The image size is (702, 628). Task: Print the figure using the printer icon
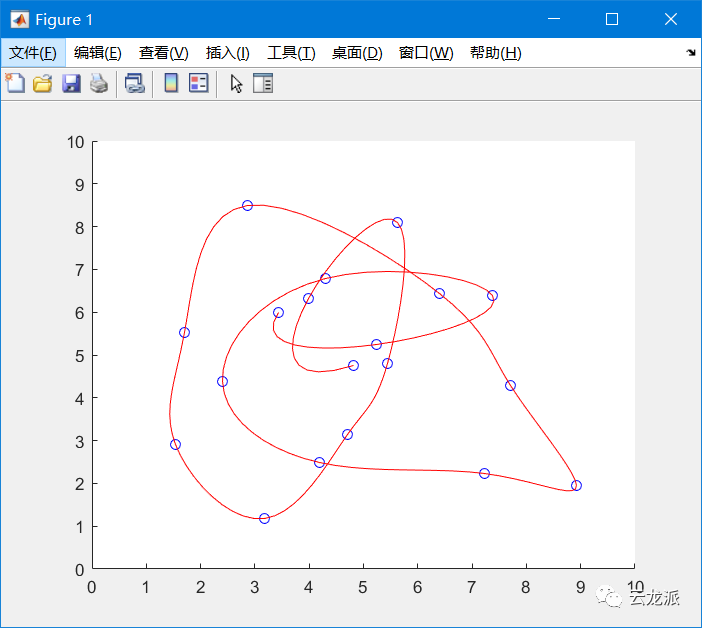[x=99, y=83]
